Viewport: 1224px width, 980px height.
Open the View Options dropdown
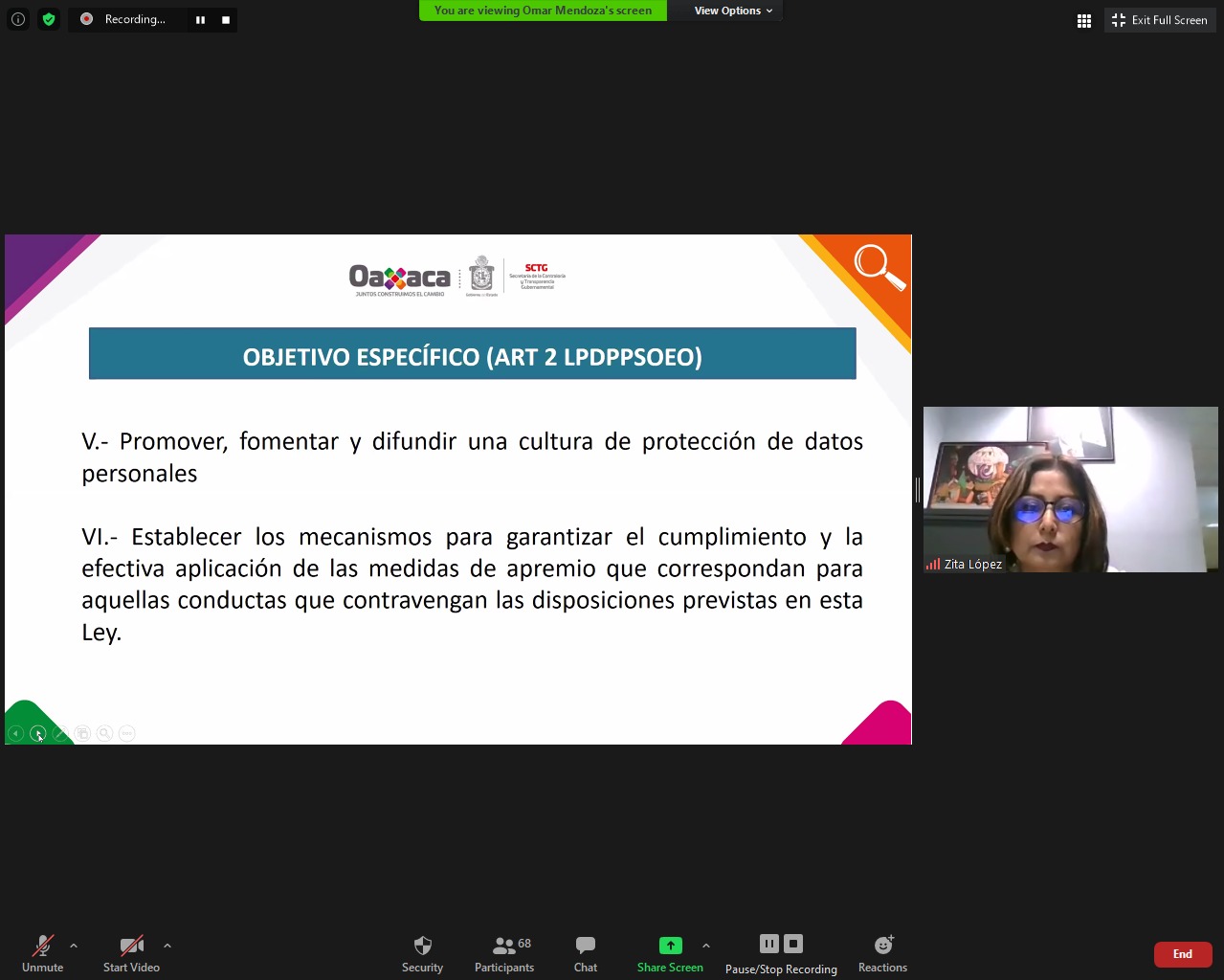[x=732, y=11]
